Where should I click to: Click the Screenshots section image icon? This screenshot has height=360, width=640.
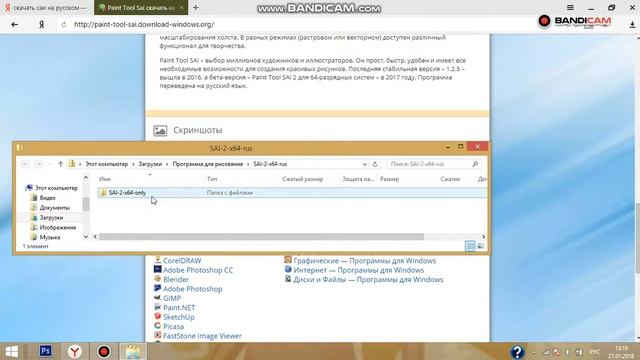pos(160,130)
